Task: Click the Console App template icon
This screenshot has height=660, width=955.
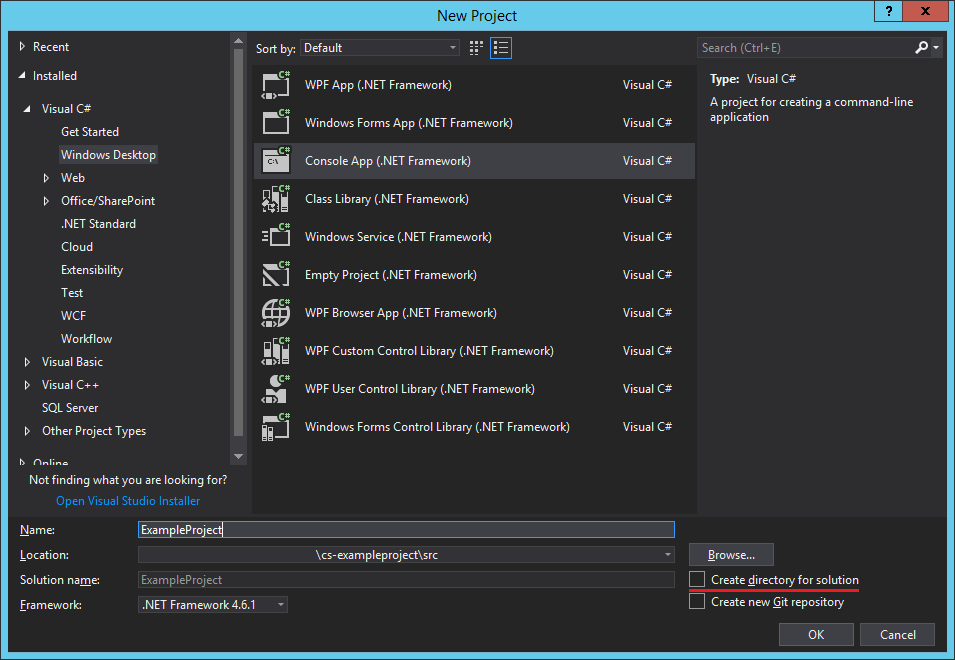Action: (276, 161)
